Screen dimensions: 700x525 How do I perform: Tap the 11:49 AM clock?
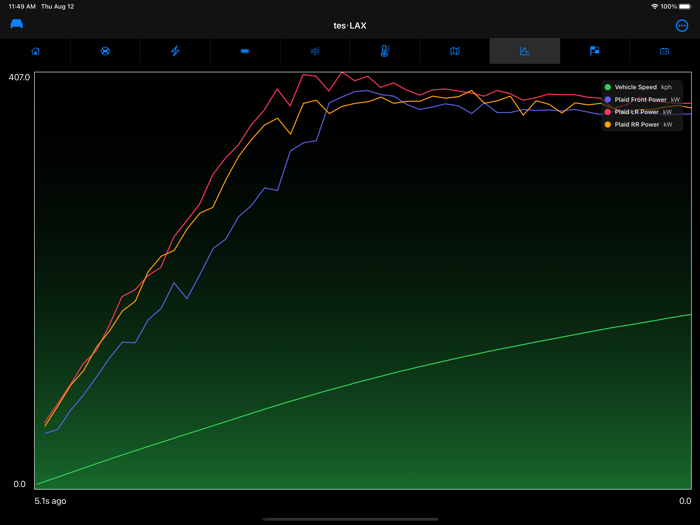coord(22,7)
